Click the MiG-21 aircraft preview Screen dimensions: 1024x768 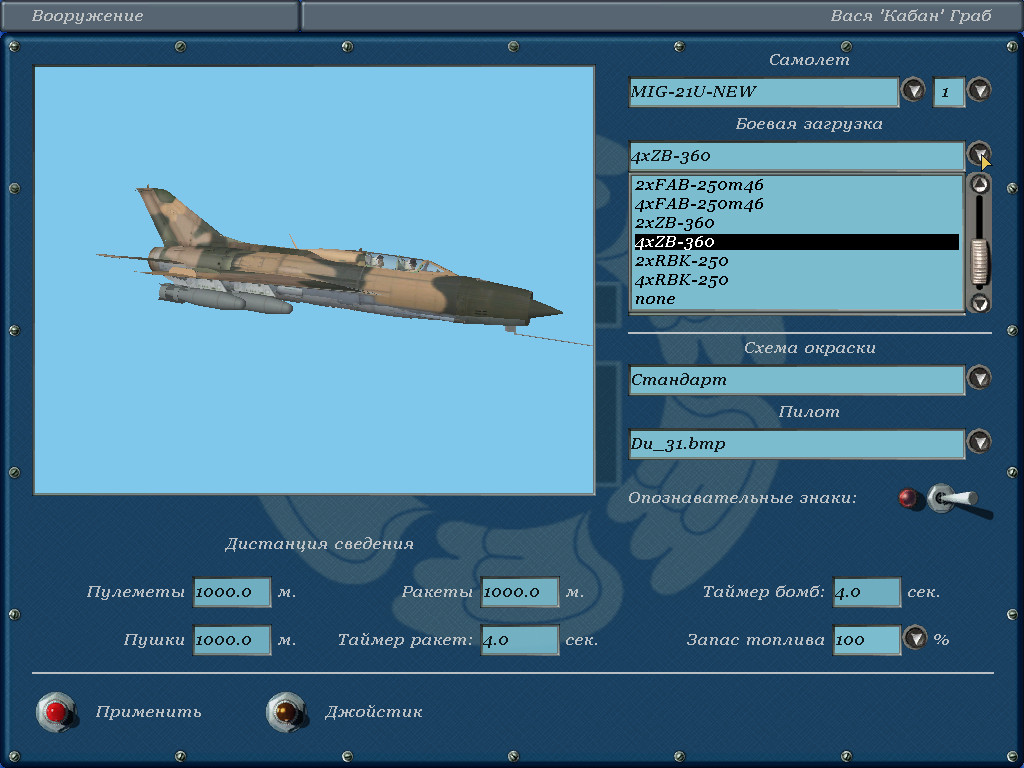click(314, 280)
